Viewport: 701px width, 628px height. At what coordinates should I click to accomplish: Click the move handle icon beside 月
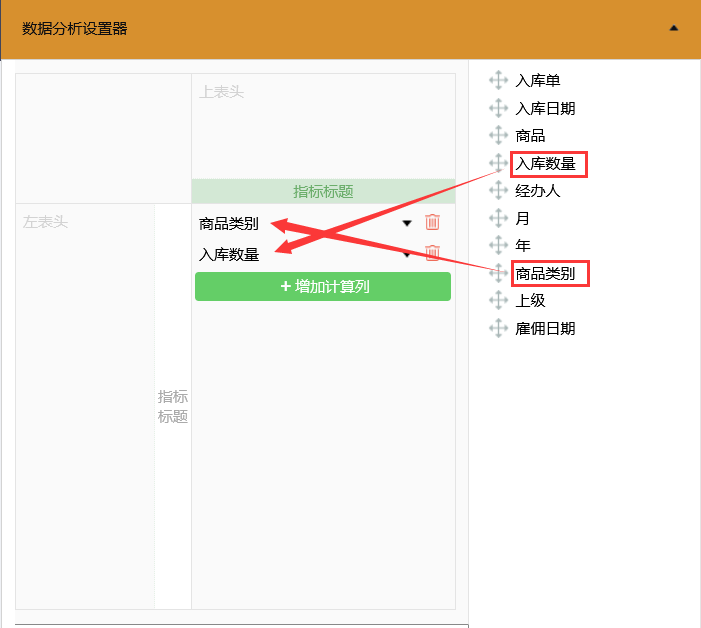point(498,218)
